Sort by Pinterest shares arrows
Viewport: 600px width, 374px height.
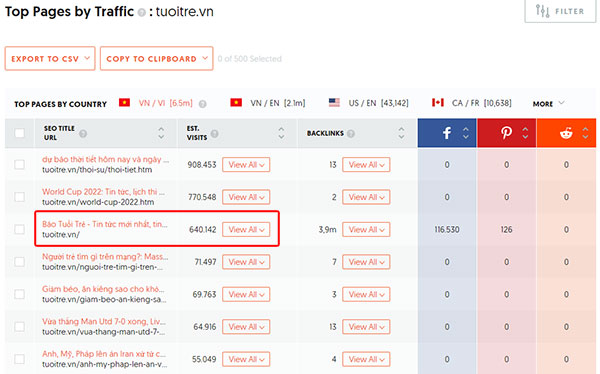tap(525, 133)
